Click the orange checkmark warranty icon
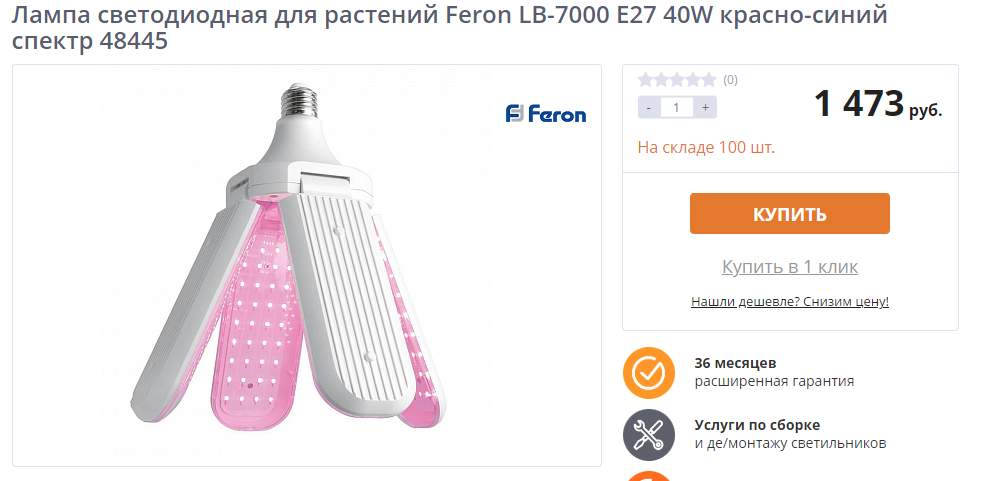The image size is (993, 481). 649,372
